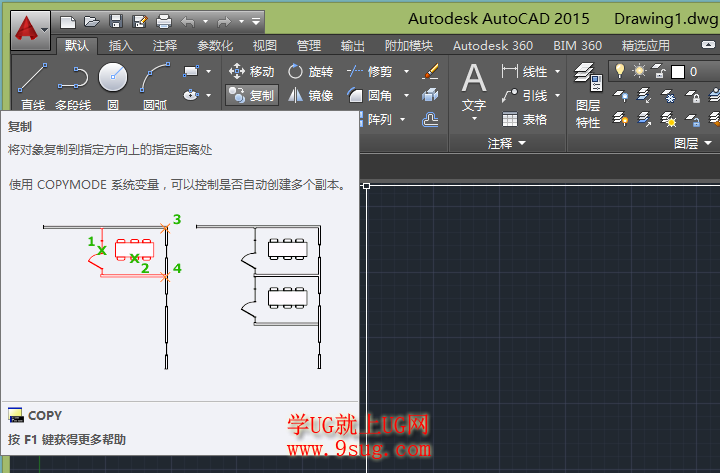Activate the Trim (修剪) command
The image size is (720, 473).
coord(370,71)
